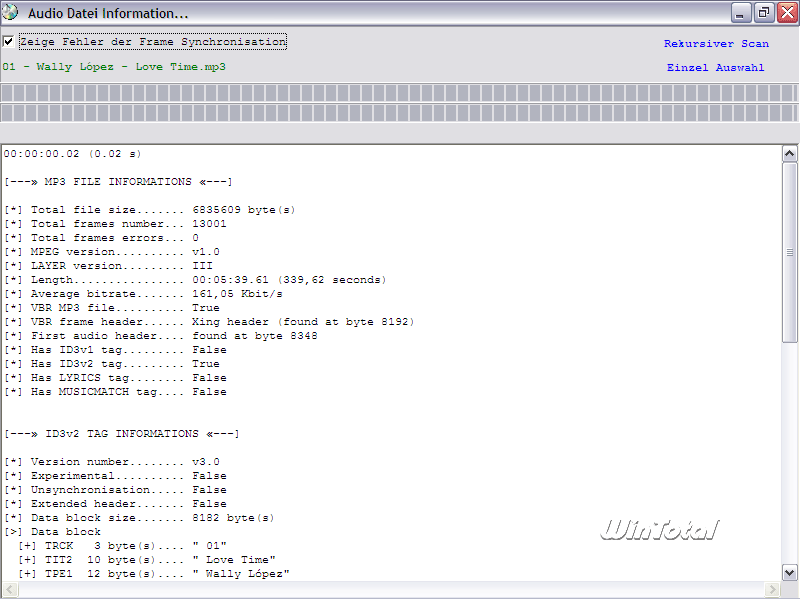
Task: Start the Rekursiver Scan
Action: point(716,44)
